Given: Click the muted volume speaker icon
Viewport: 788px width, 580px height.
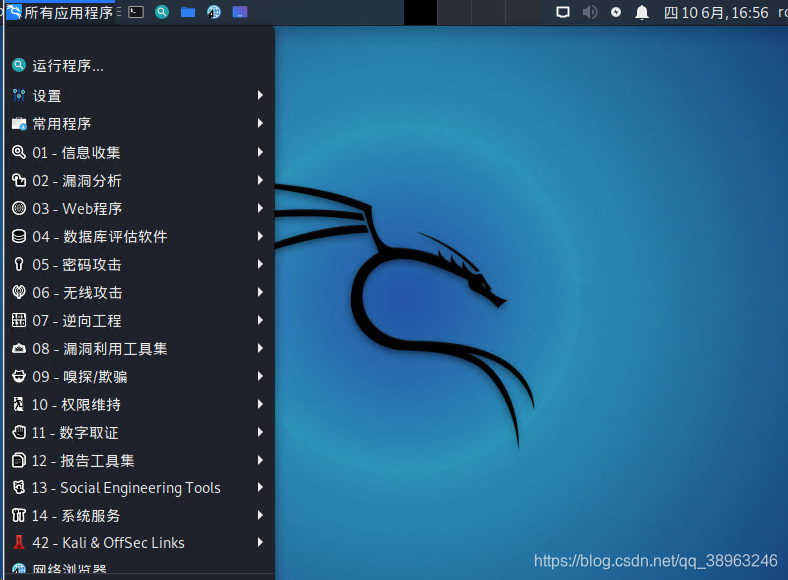Looking at the screenshot, I should tap(589, 12).
